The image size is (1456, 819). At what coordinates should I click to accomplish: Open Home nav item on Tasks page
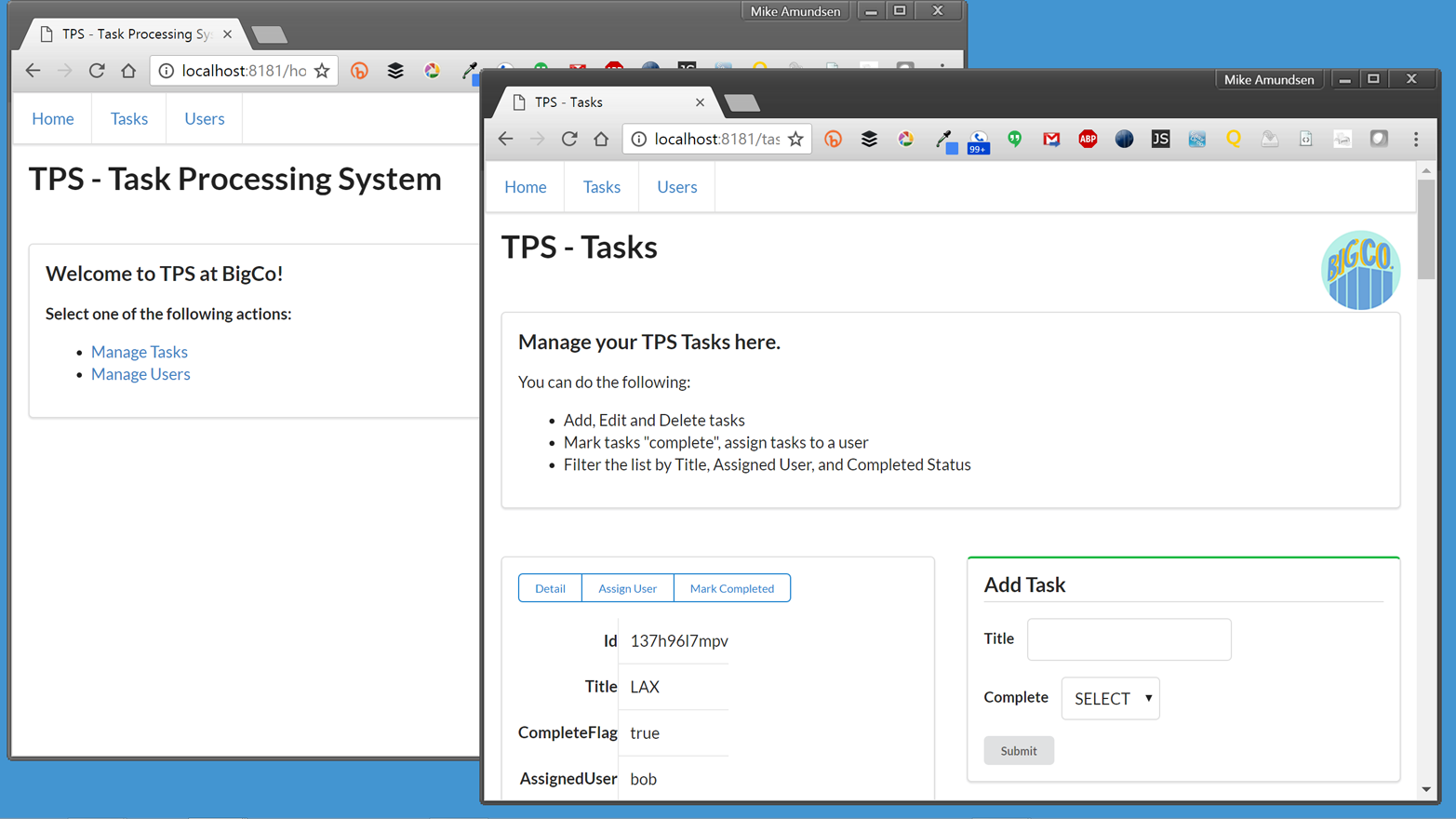point(526,187)
